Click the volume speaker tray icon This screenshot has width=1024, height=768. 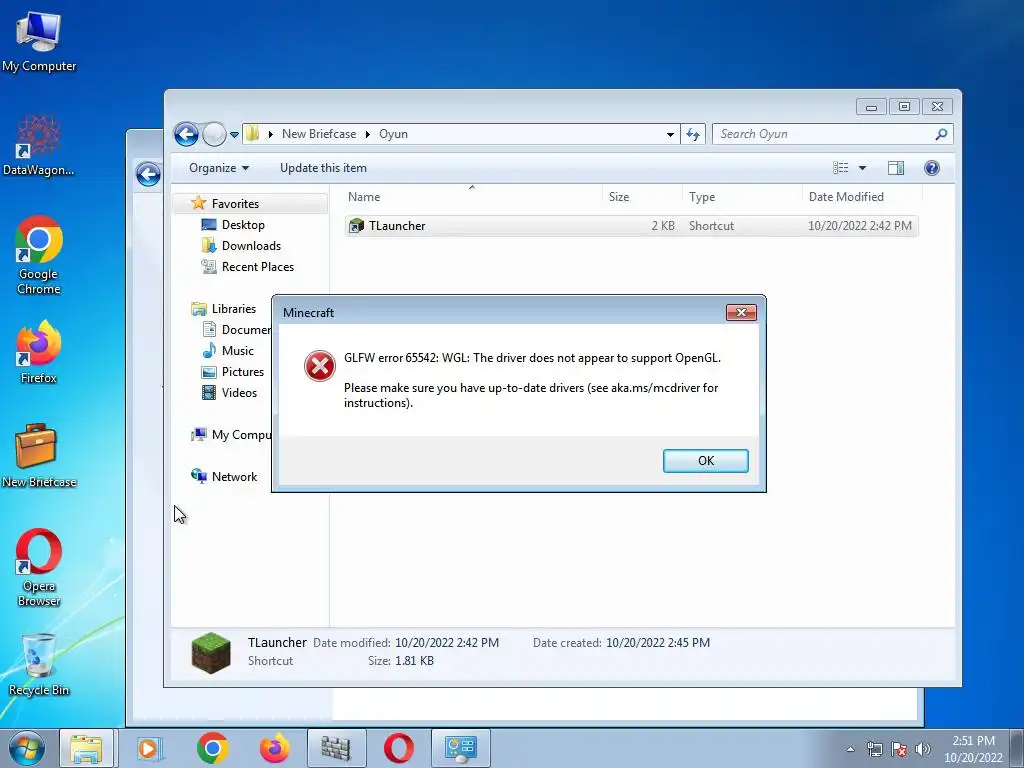[922, 749]
